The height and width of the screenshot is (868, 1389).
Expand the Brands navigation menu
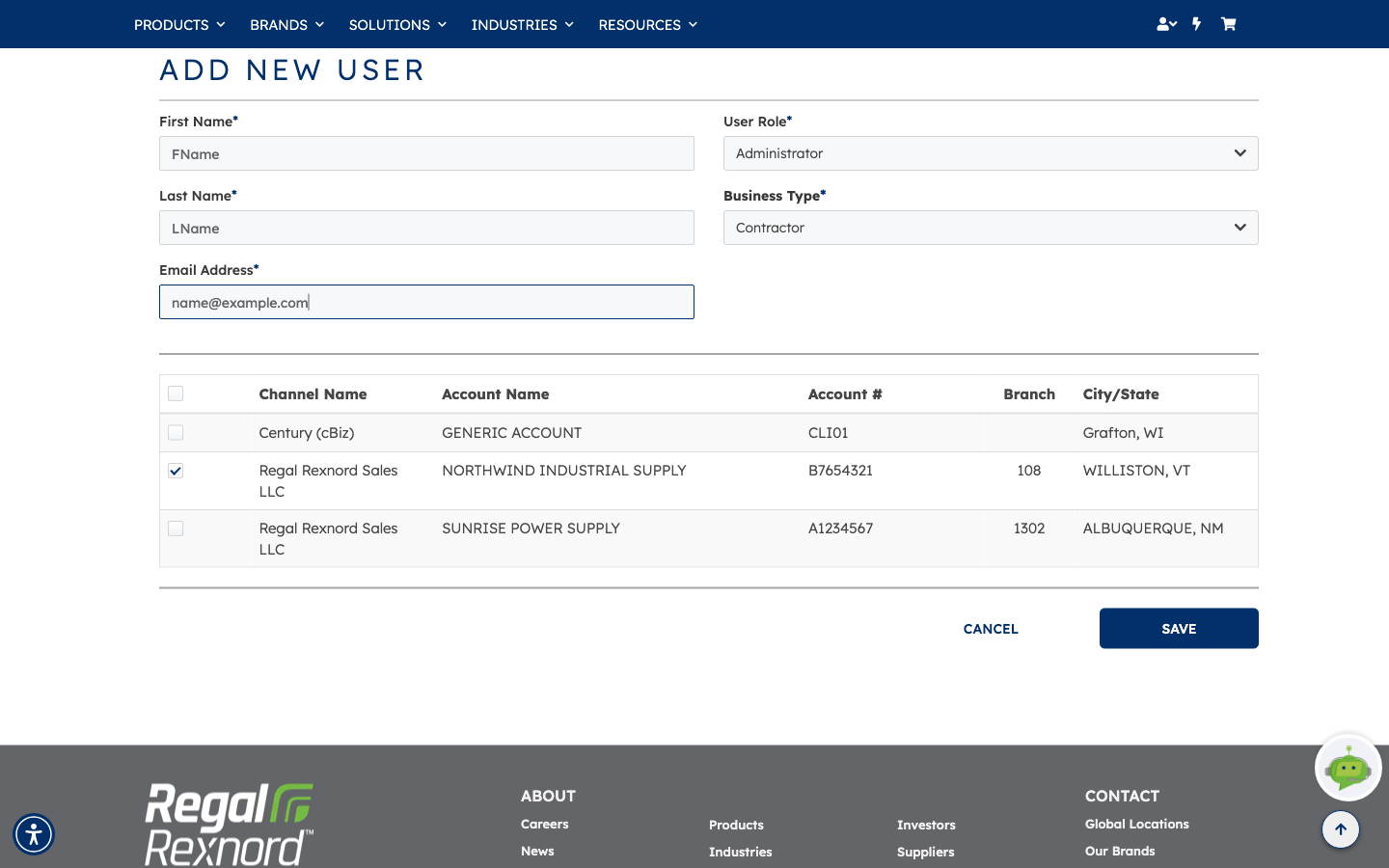click(286, 24)
